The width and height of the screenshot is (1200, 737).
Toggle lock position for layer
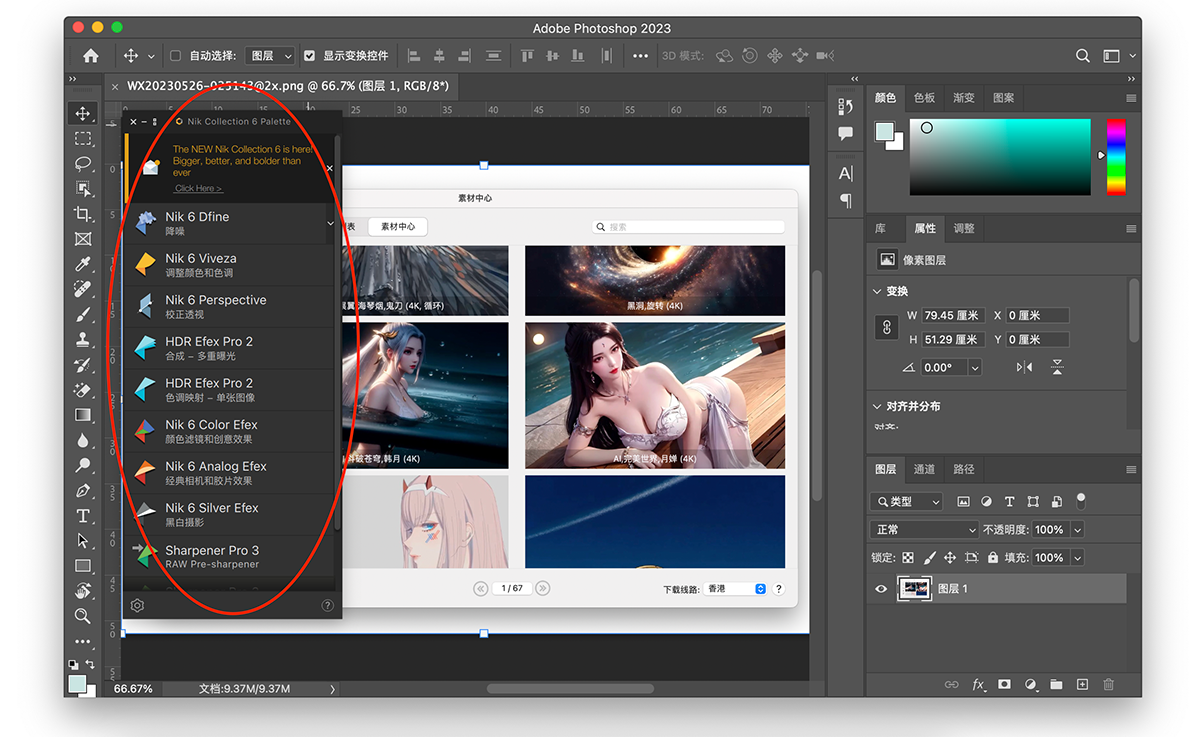(x=950, y=557)
